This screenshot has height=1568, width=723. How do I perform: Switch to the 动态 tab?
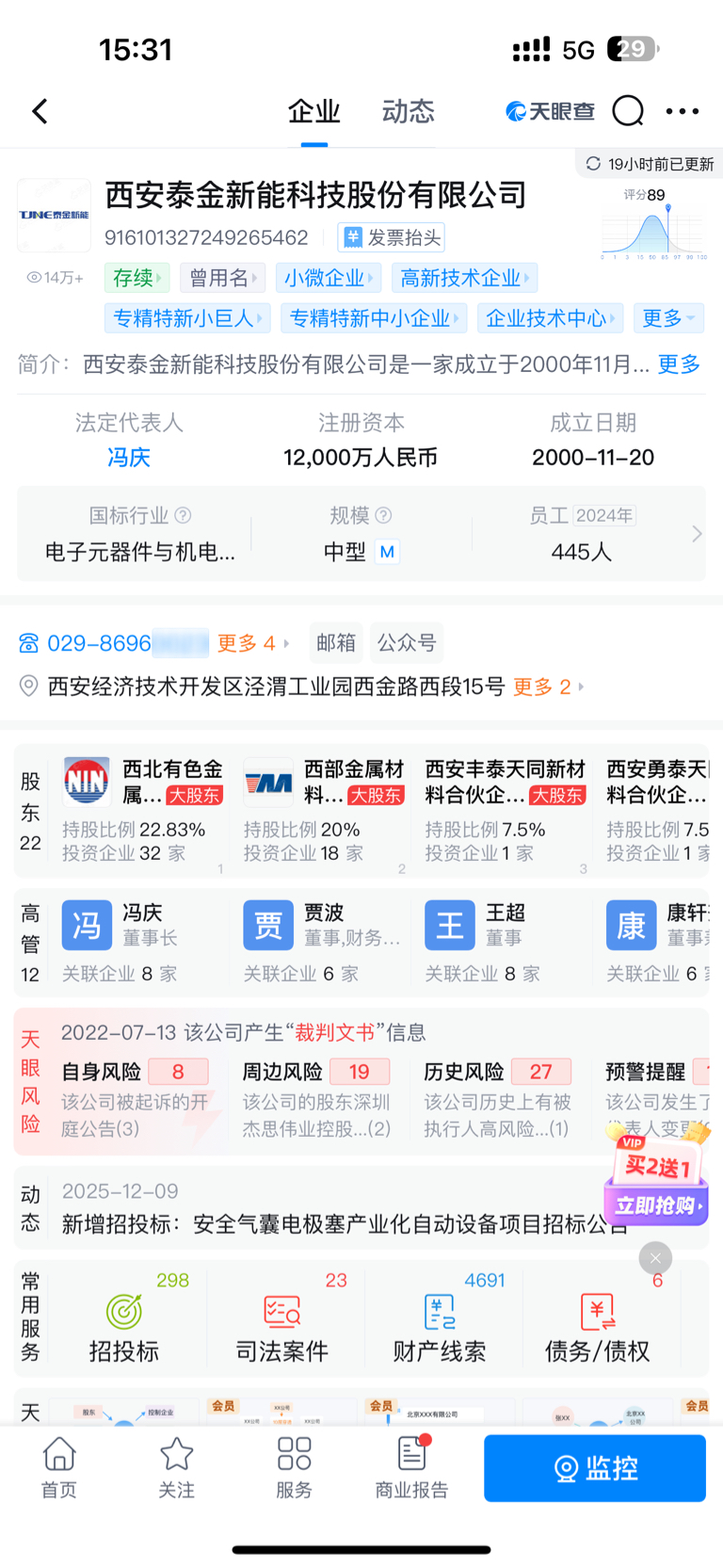click(x=408, y=111)
